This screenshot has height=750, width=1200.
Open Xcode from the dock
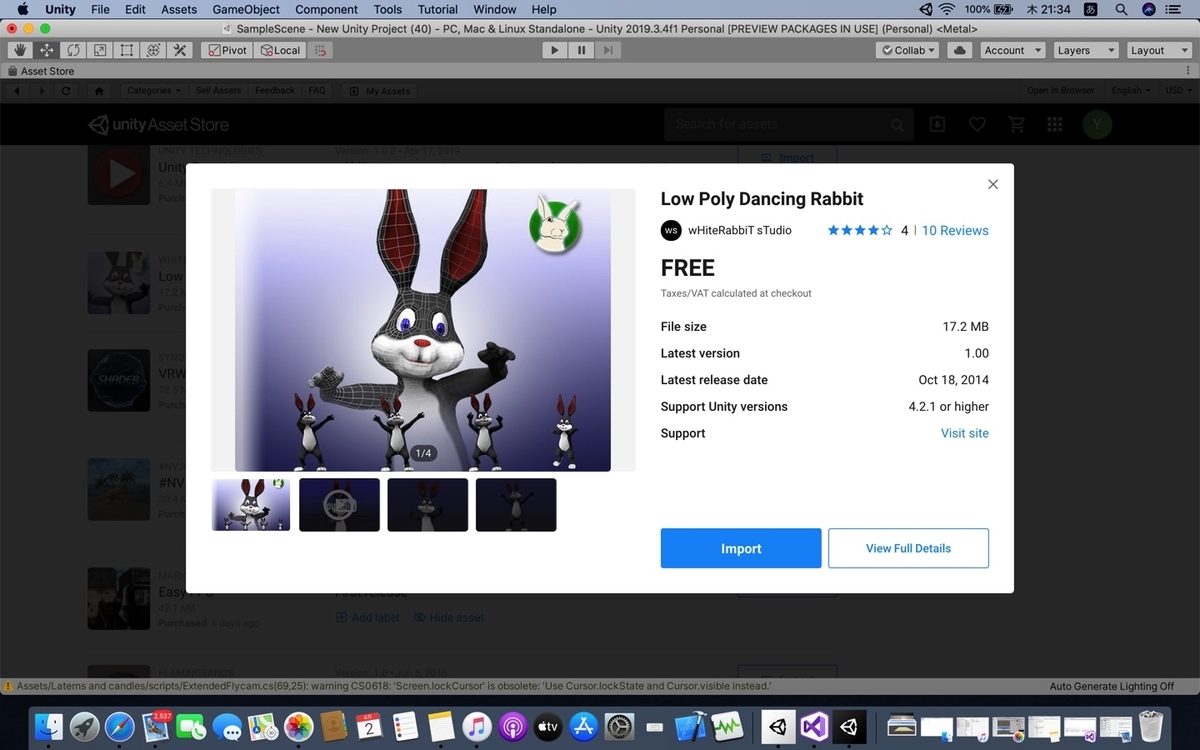(x=691, y=726)
